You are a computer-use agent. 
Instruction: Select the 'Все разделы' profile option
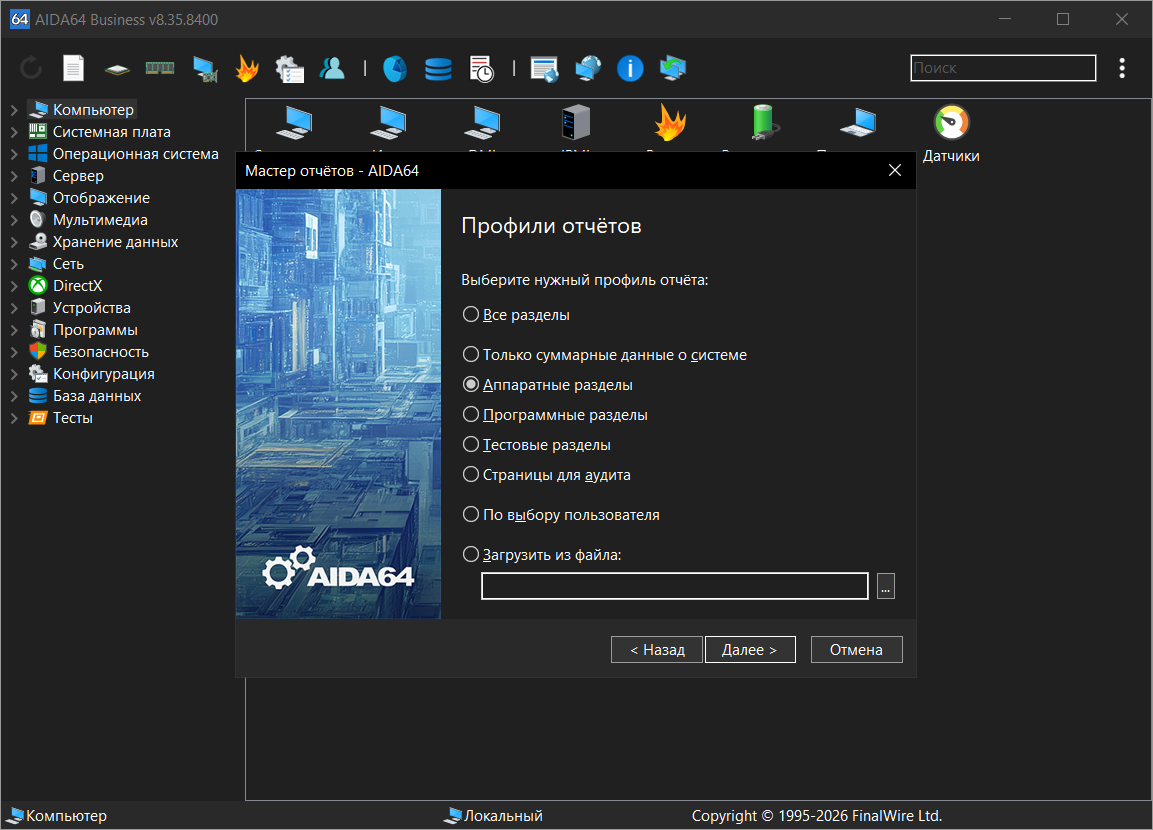tap(516, 315)
